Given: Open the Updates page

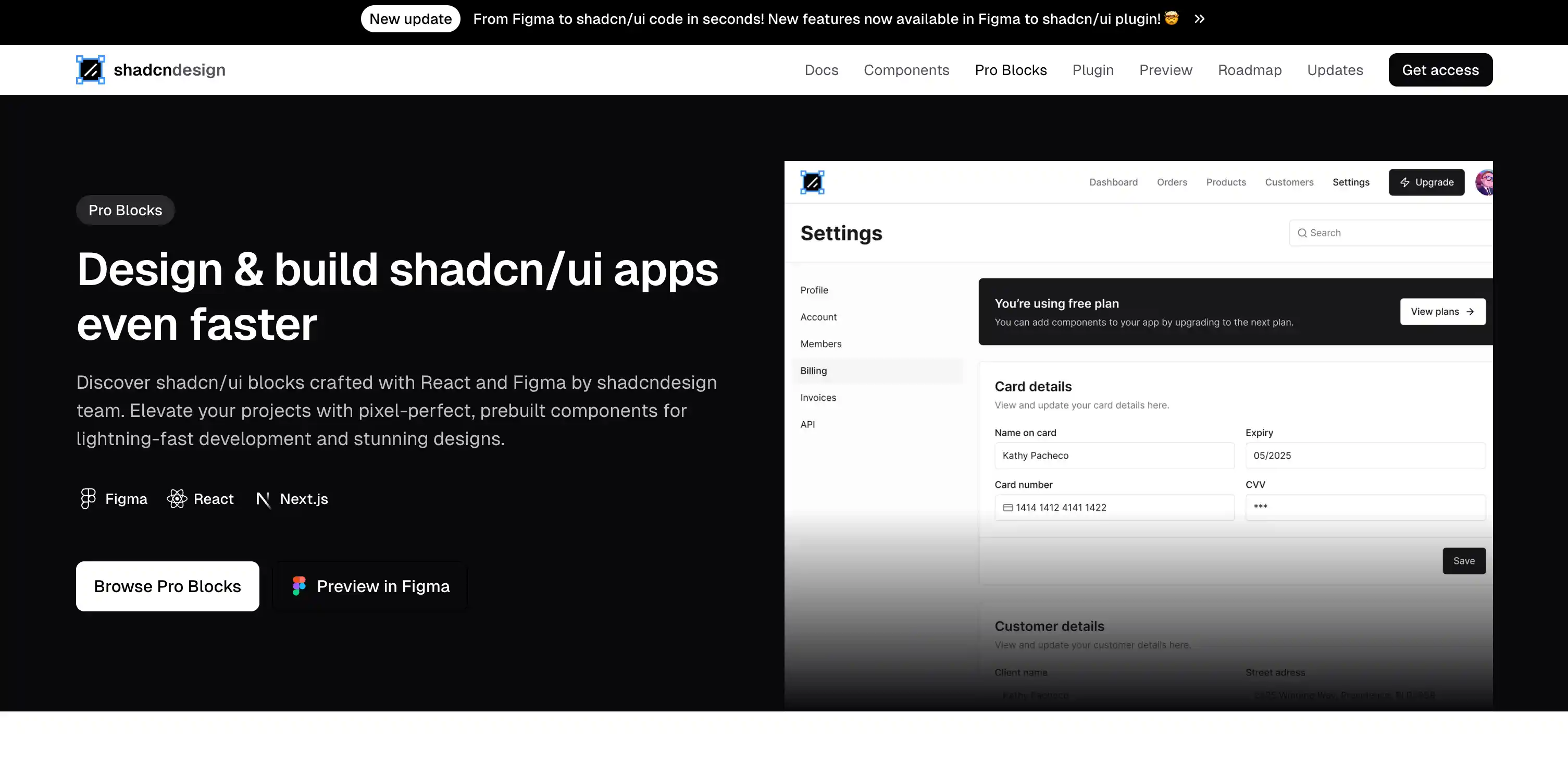Looking at the screenshot, I should tap(1335, 69).
